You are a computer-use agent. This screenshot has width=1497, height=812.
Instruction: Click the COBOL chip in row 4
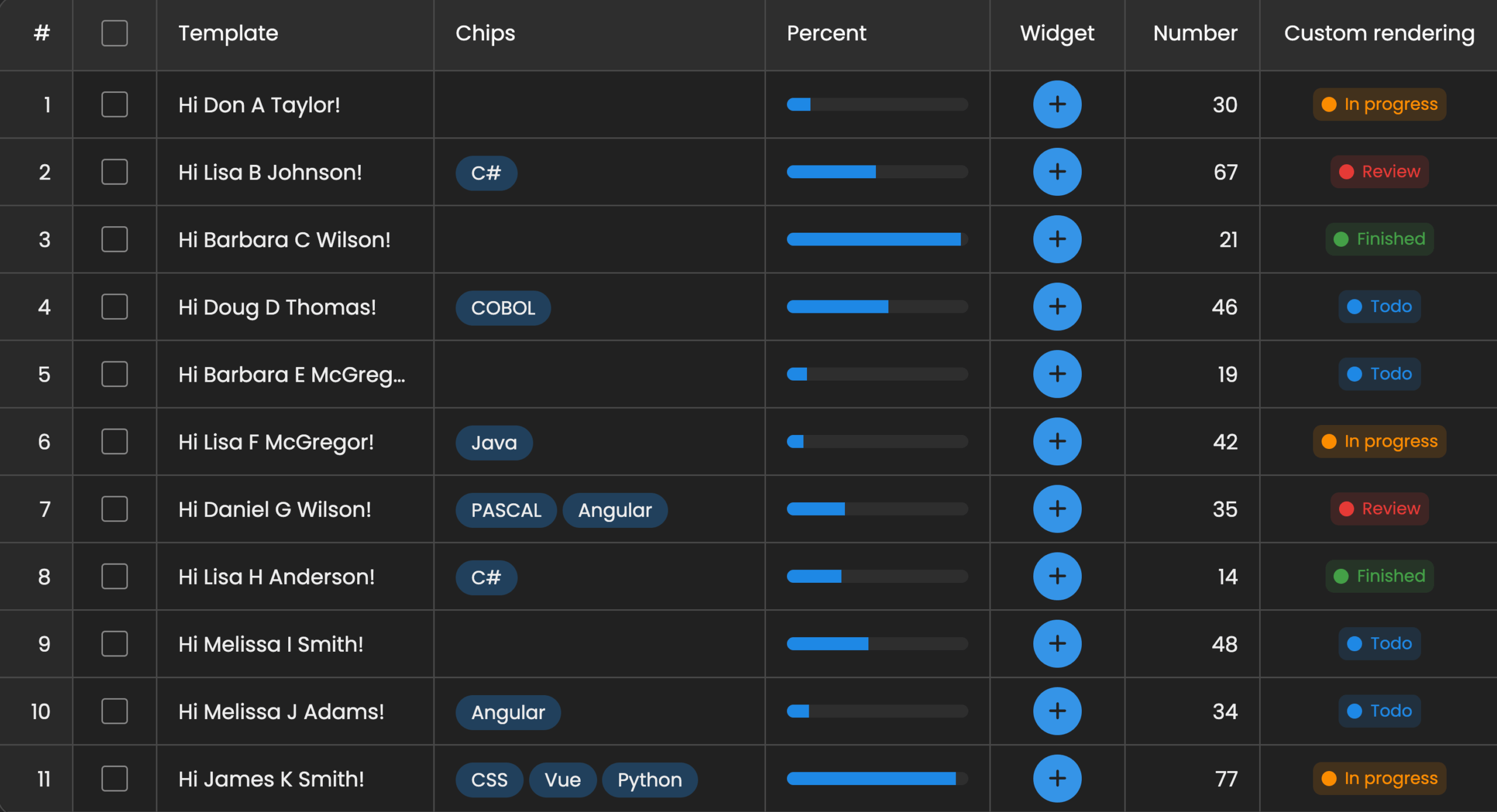pos(503,308)
